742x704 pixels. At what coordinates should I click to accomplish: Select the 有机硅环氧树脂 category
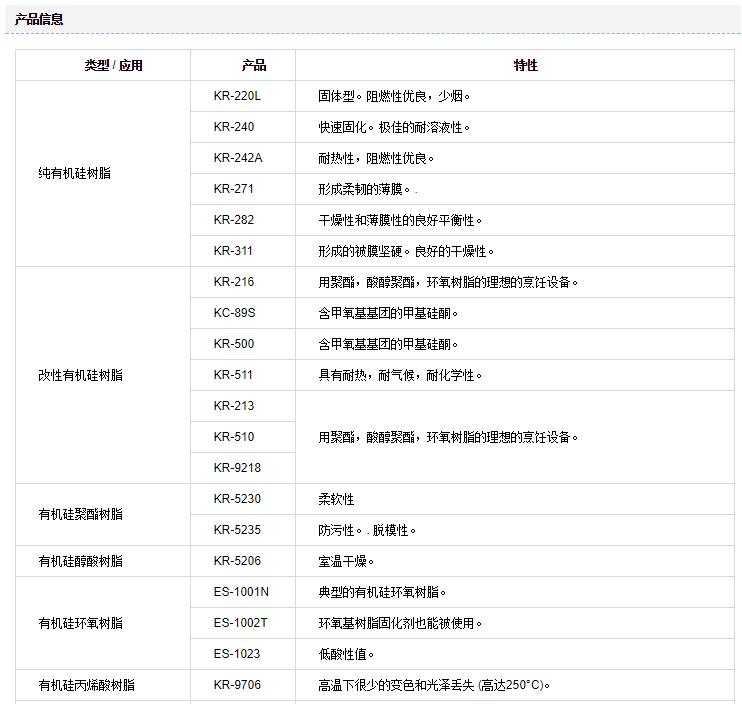80,623
